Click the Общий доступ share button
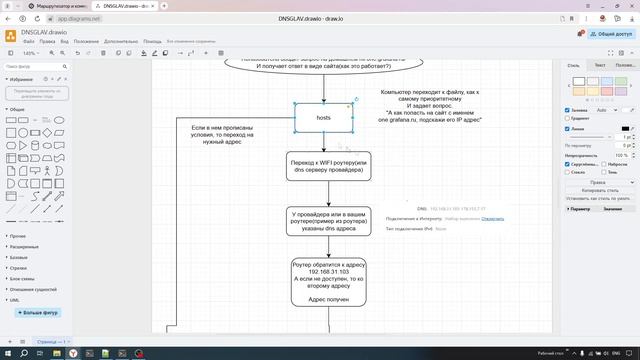 click(x=611, y=34)
